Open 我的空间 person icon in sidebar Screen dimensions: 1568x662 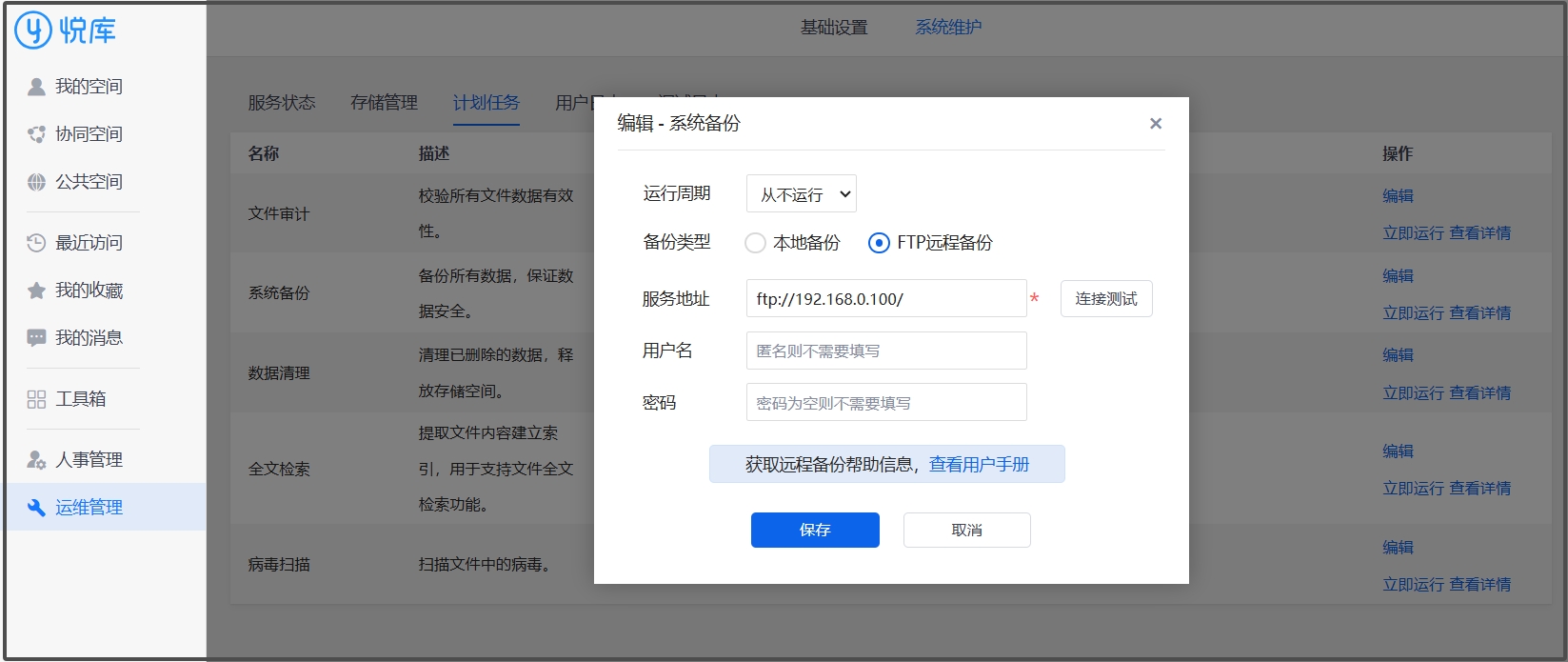pos(36,87)
